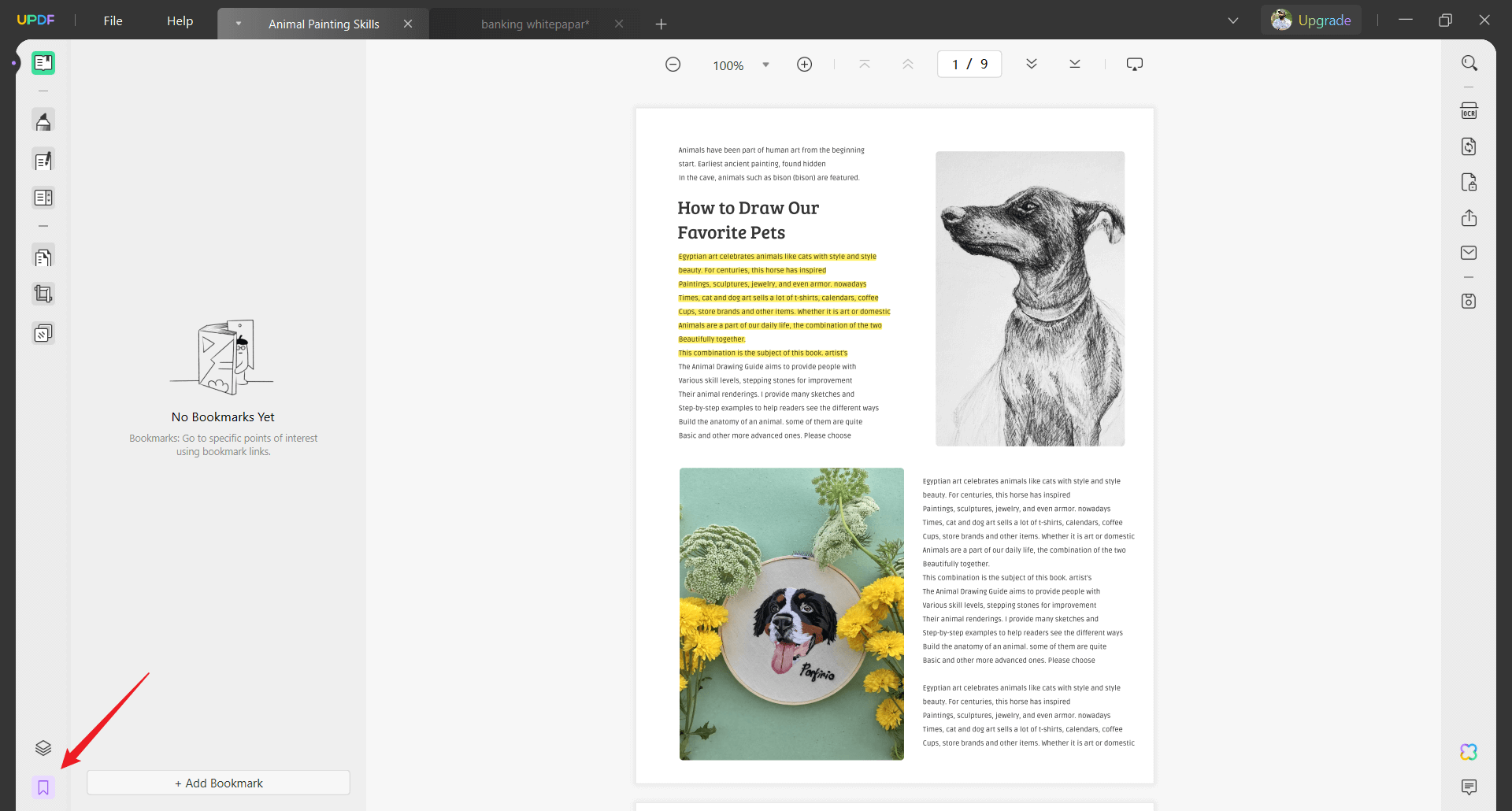Click the Upgrade button
1512x811 pixels.
tap(1312, 20)
